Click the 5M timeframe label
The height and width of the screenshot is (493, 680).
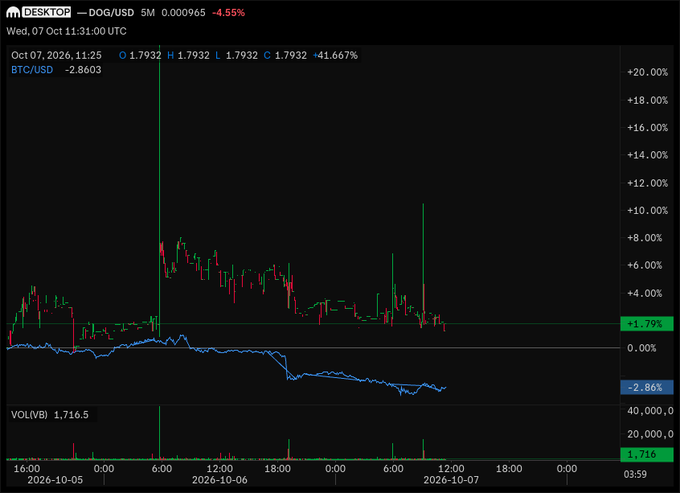[x=148, y=13]
